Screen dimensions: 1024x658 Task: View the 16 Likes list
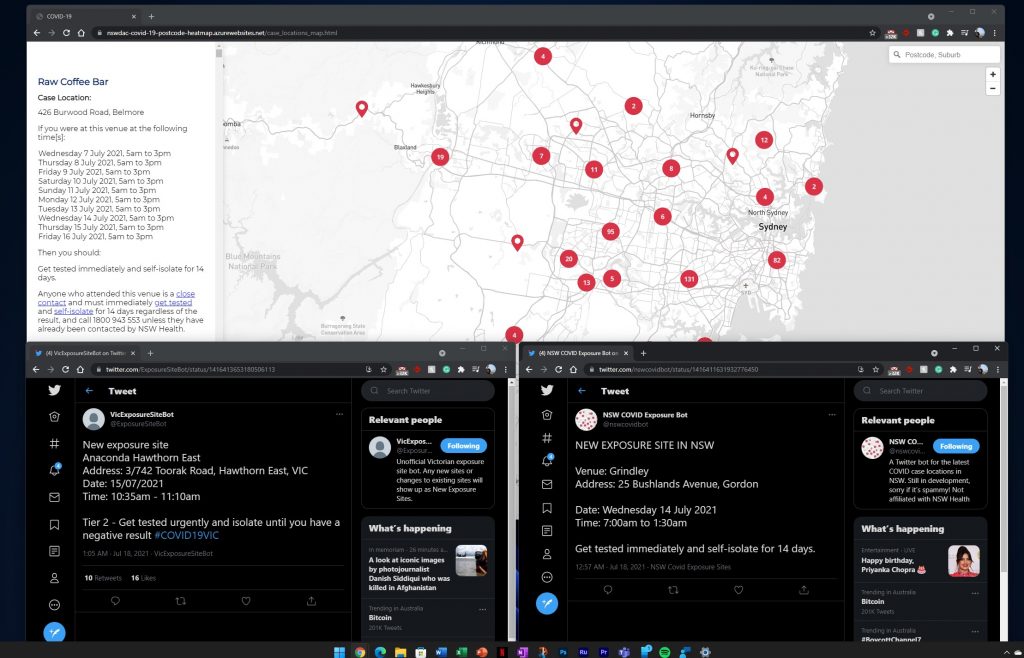[143, 578]
